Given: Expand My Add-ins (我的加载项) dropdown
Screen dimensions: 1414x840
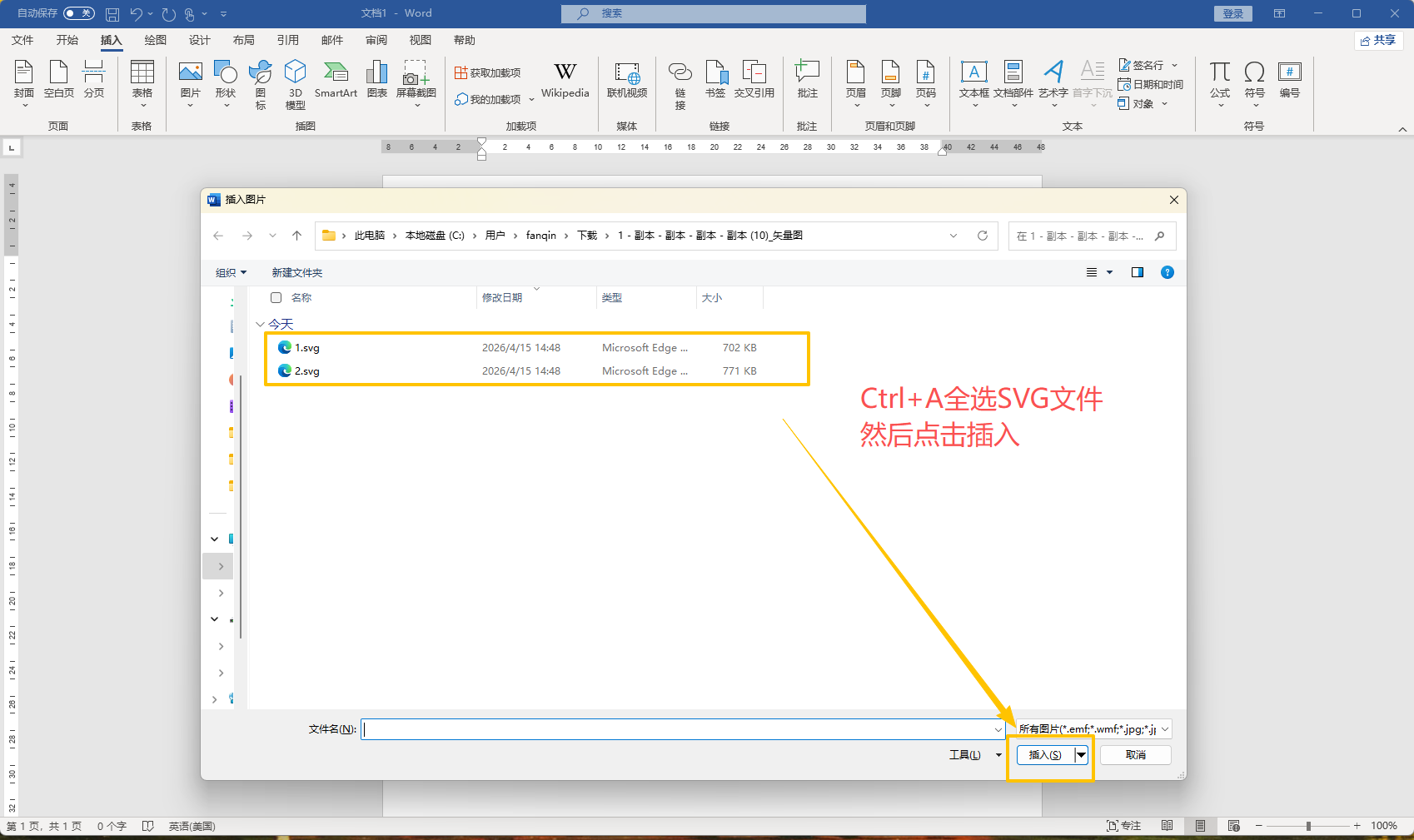Looking at the screenshot, I should [x=531, y=99].
